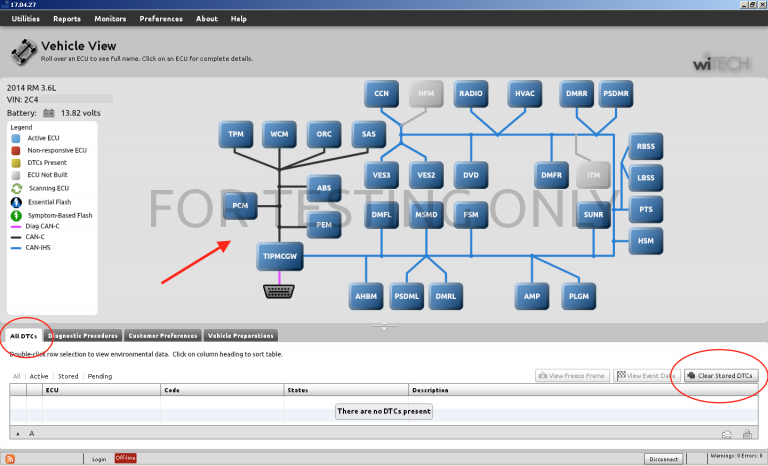This screenshot has width=768, height=466.
Task: Click the print icon below DTC table
Action: (727, 433)
